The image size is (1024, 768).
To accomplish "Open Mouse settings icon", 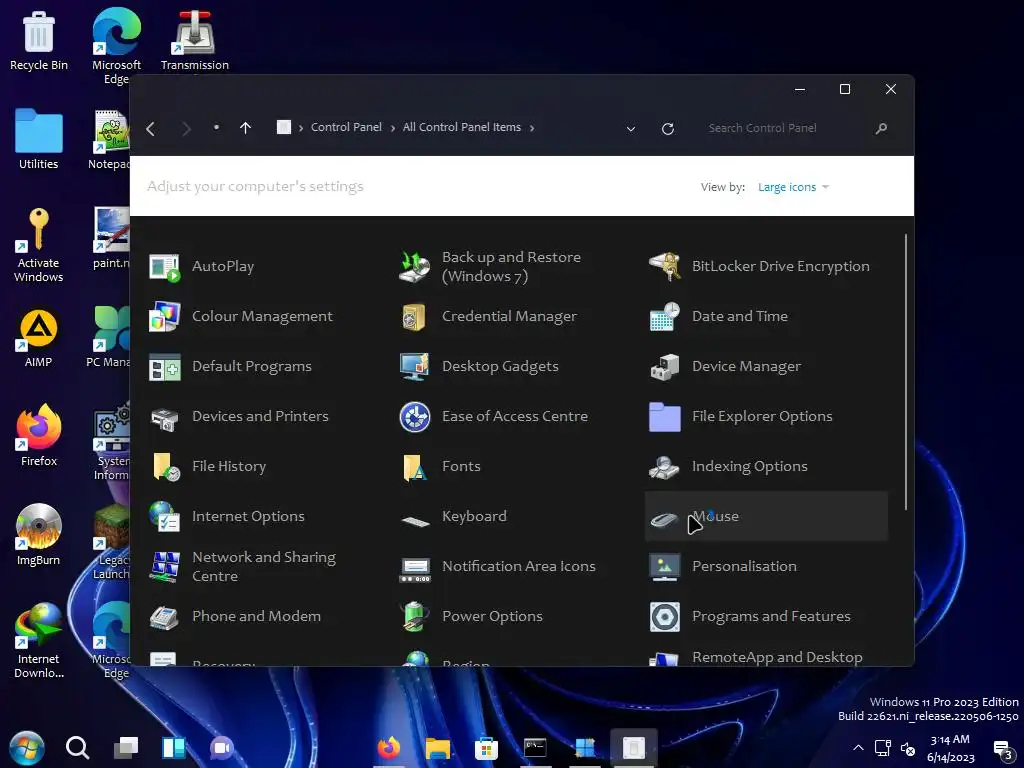I will tap(665, 520).
